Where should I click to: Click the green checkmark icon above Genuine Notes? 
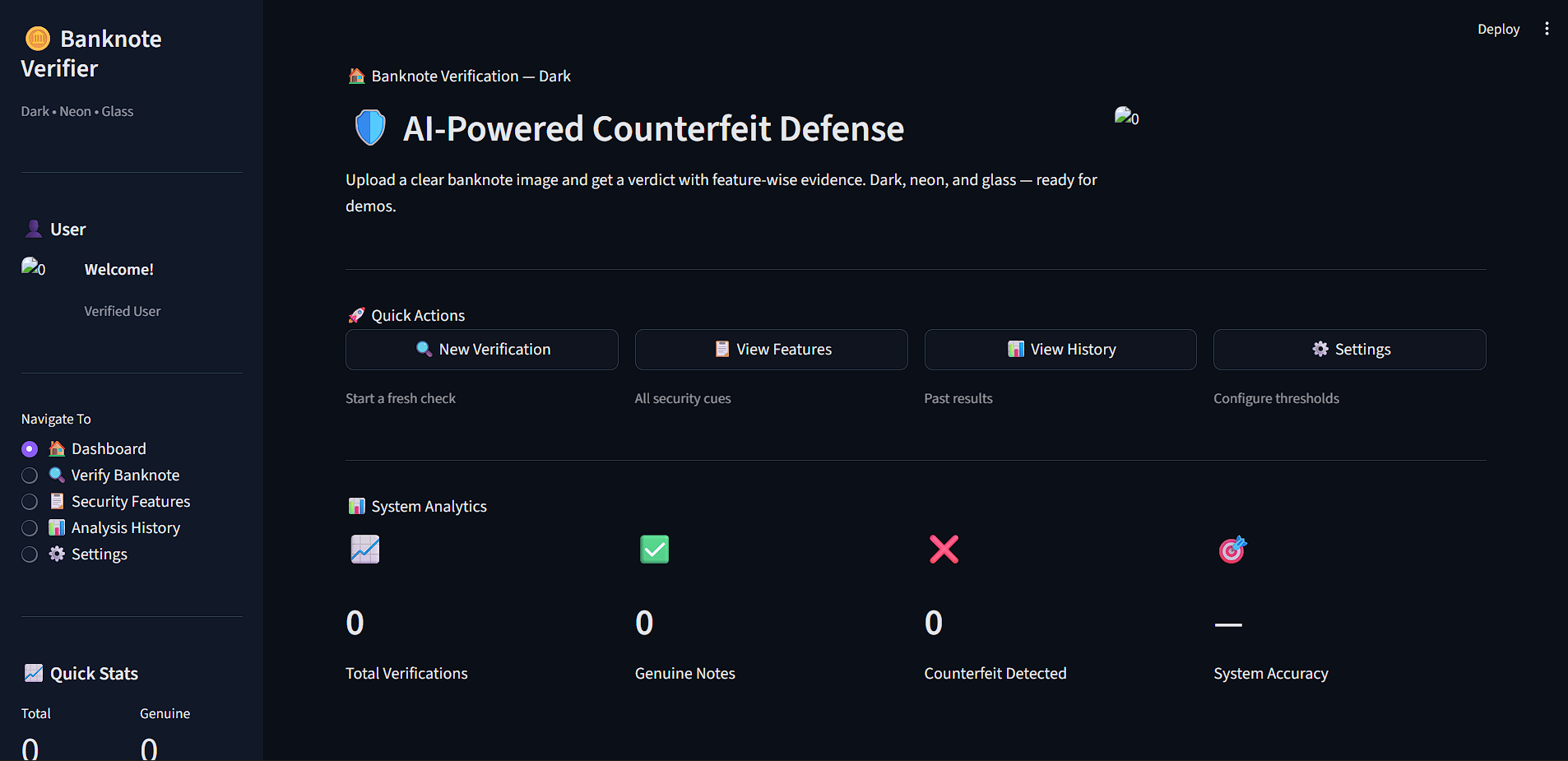(655, 549)
